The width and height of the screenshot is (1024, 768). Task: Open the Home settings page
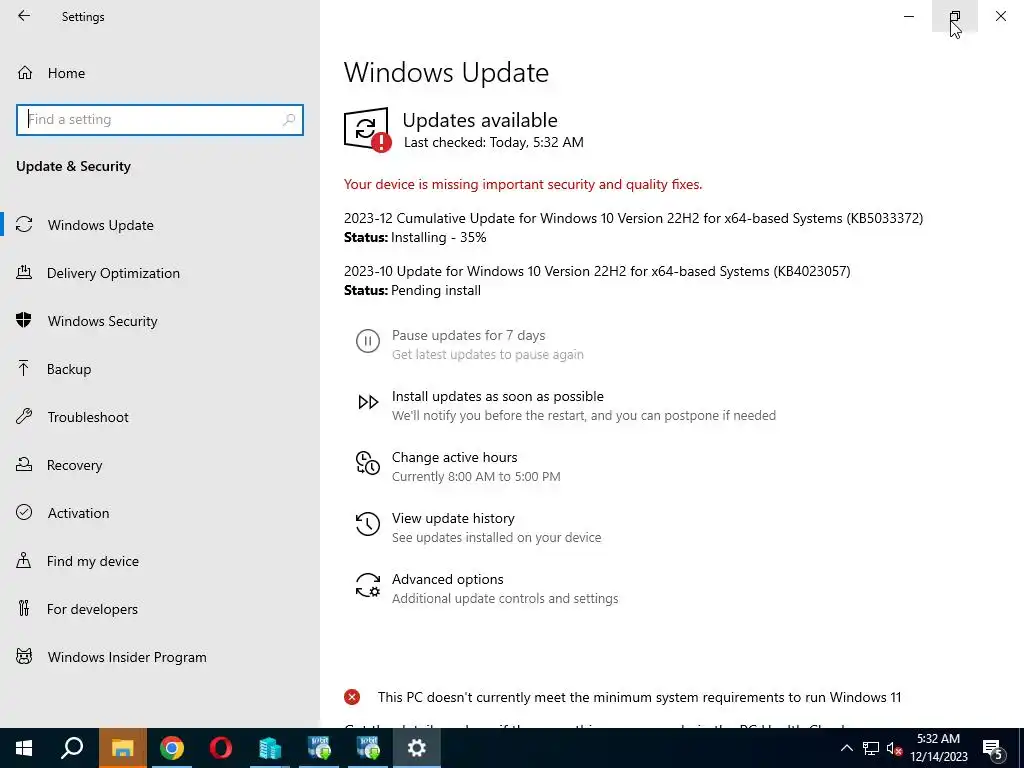66,73
